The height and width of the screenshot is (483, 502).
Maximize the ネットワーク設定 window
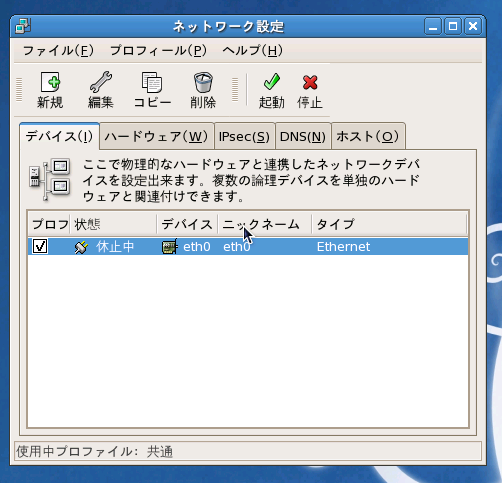(453, 26)
